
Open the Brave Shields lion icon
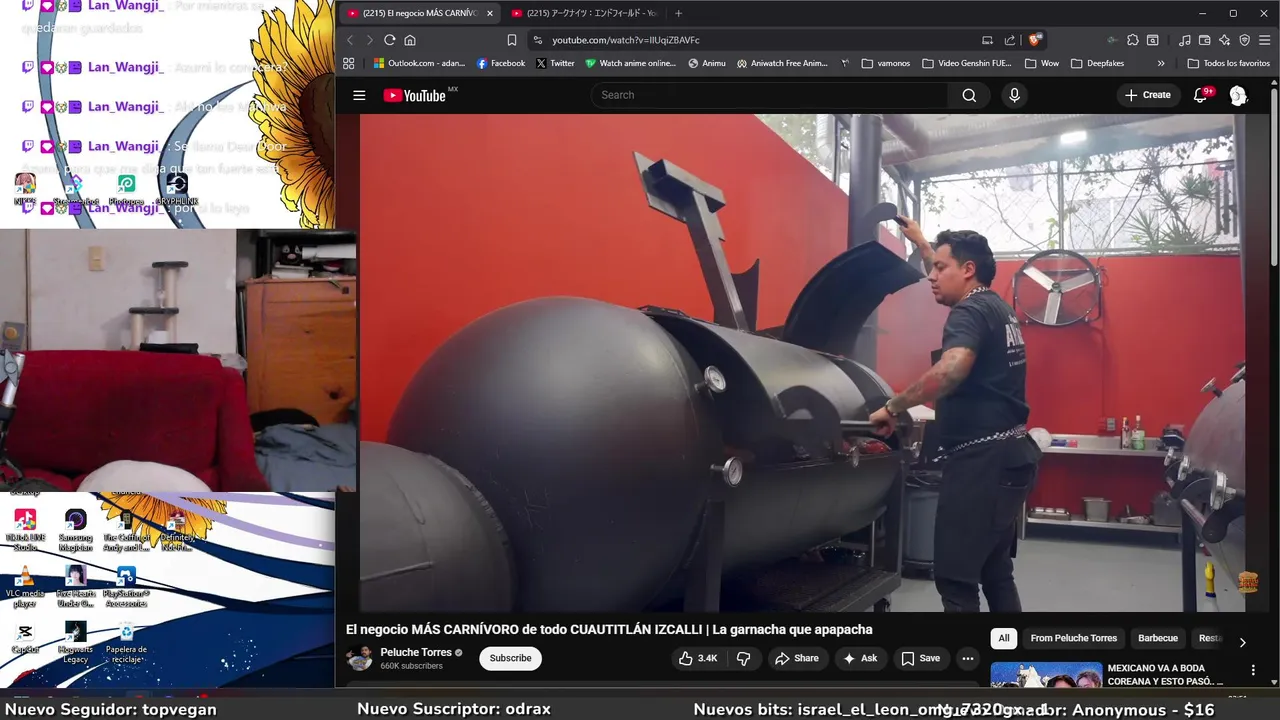tap(1034, 40)
